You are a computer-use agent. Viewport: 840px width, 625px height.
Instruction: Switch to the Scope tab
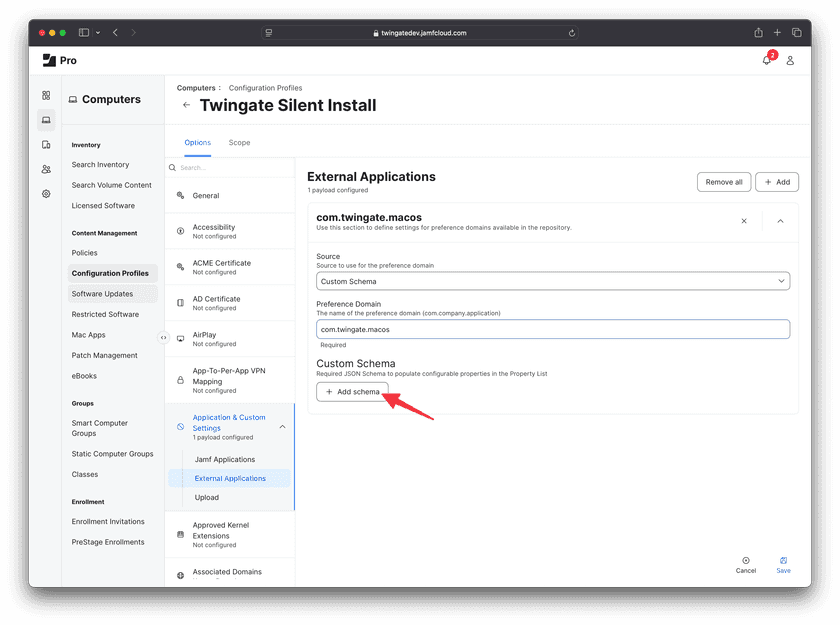[239, 143]
